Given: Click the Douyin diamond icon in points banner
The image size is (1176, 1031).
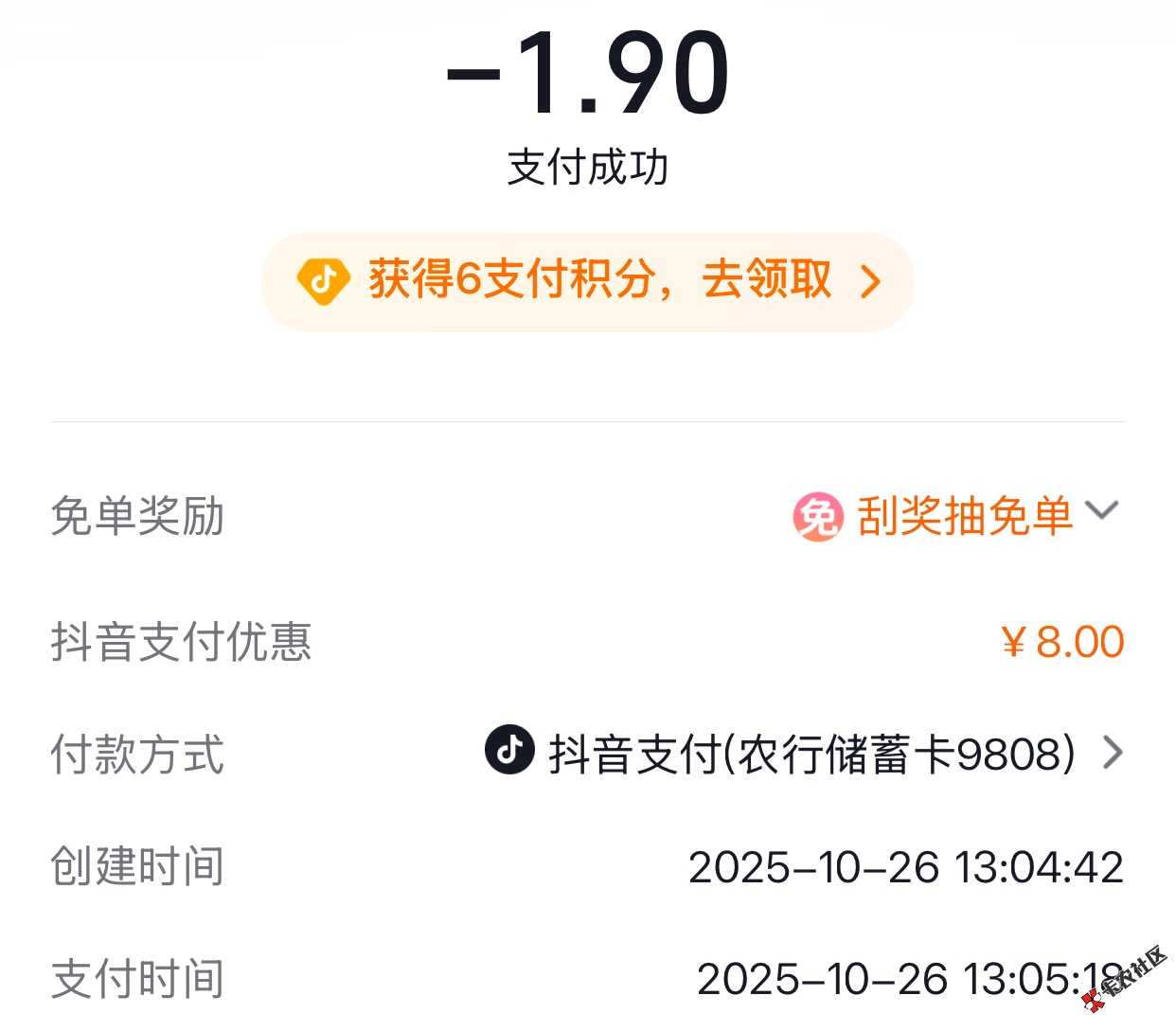Looking at the screenshot, I should 323,281.
